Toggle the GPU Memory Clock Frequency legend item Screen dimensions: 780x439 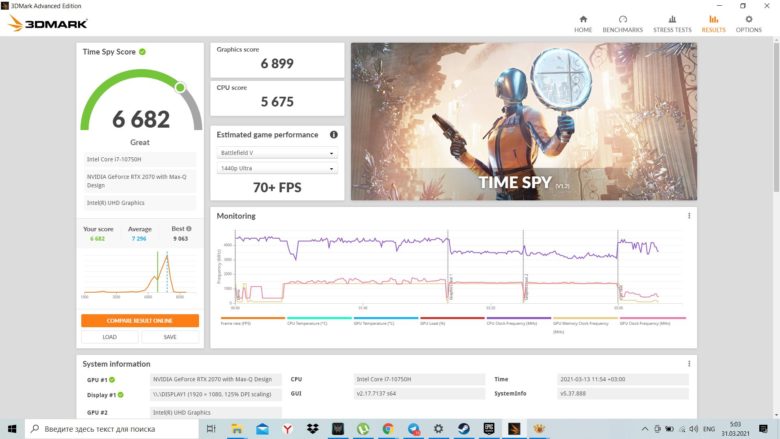click(x=585, y=324)
